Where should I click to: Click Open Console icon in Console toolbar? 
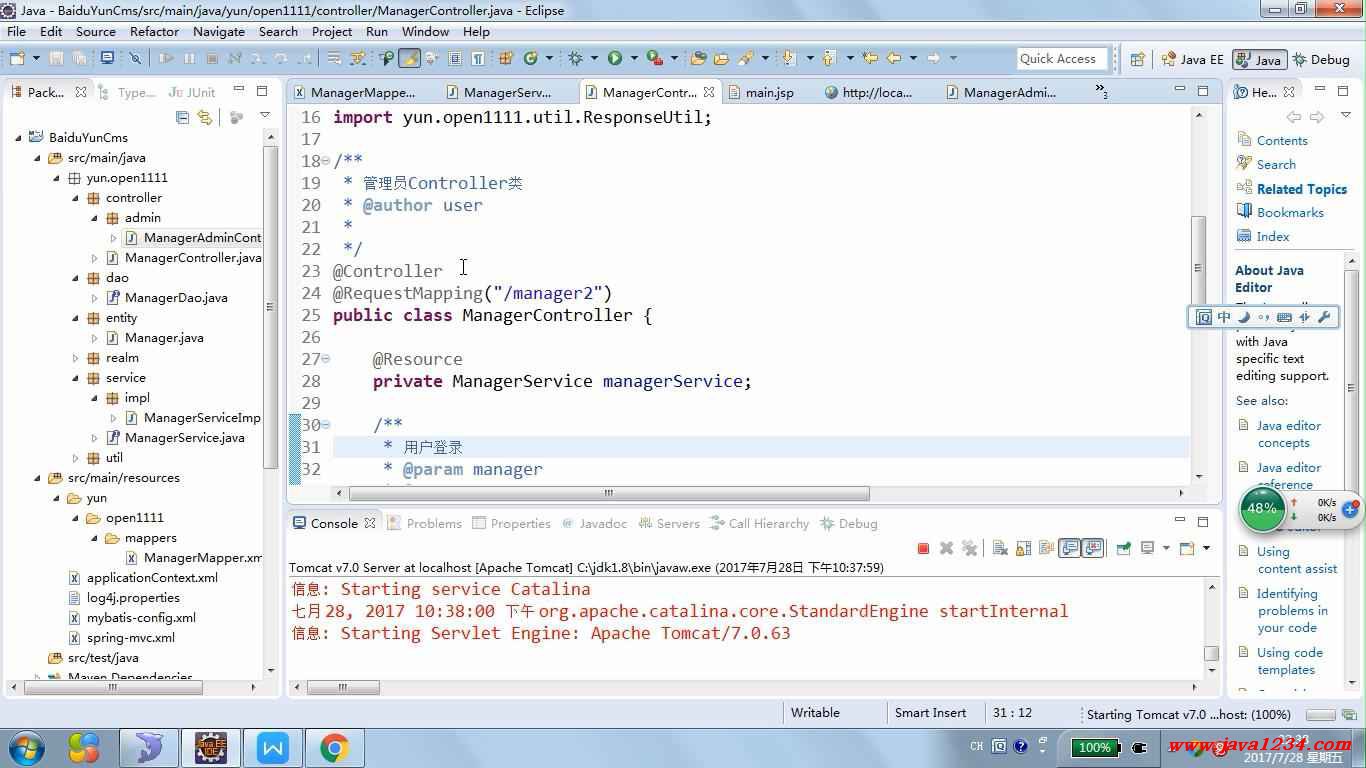pos(1187,548)
